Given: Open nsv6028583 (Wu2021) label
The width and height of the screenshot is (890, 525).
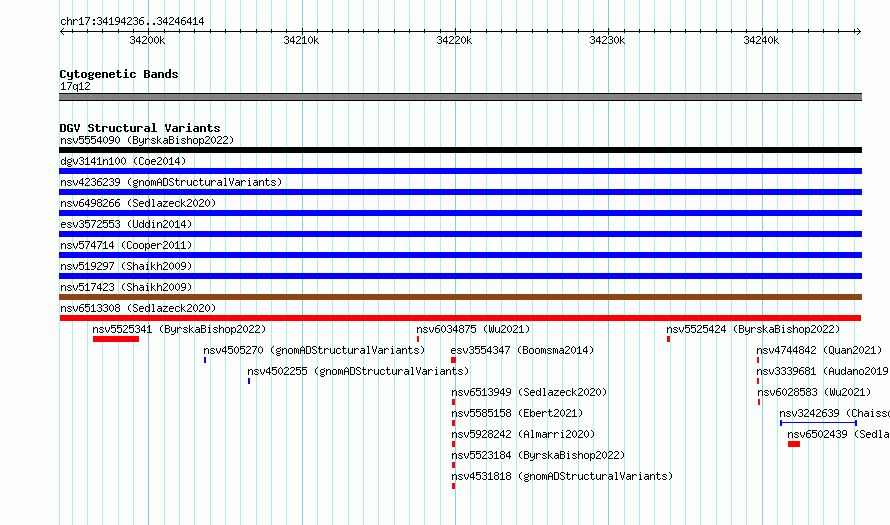Looking at the screenshot, I should (x=814, y=392).
